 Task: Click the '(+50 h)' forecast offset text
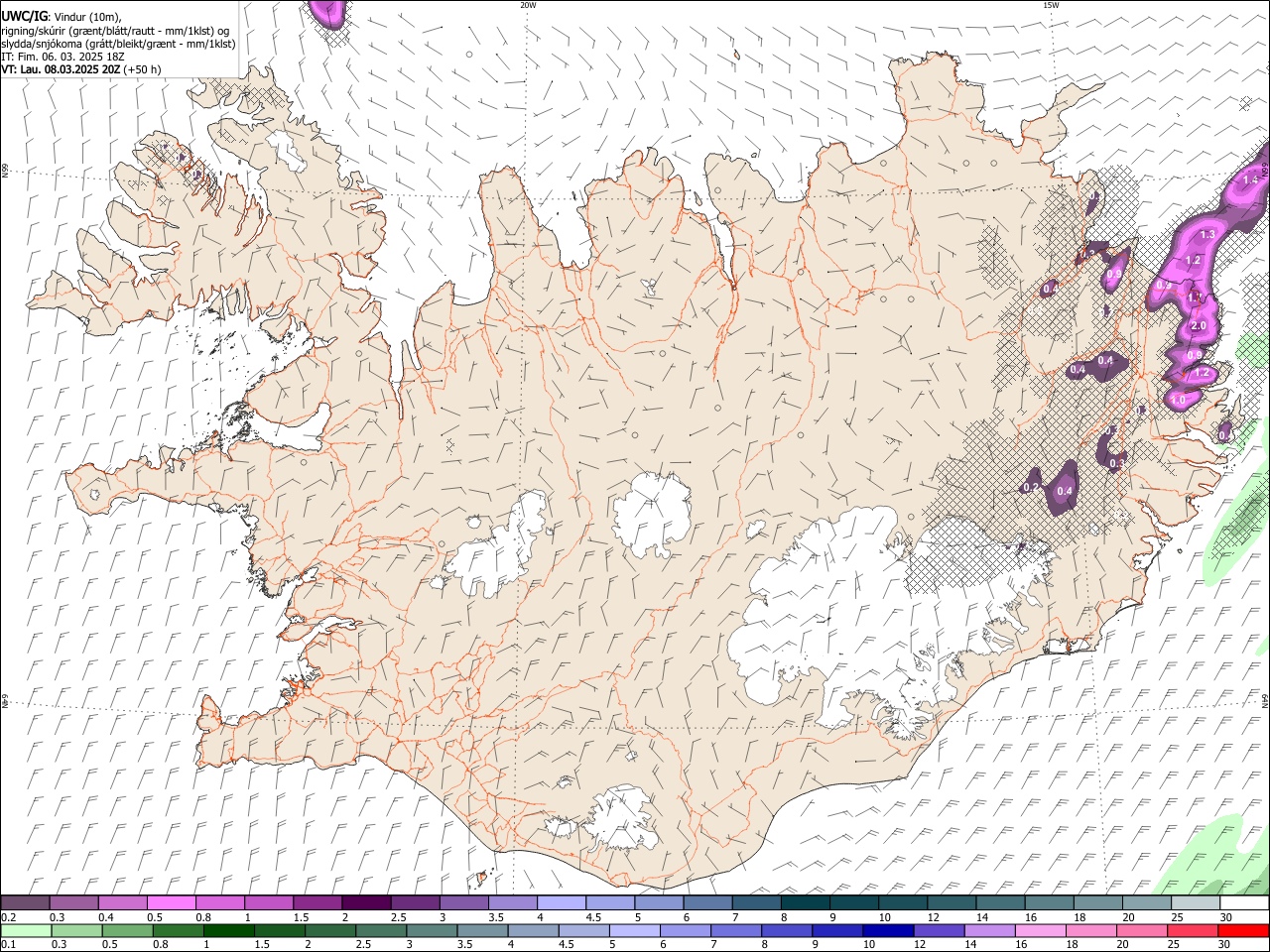(x=143, y=69)
